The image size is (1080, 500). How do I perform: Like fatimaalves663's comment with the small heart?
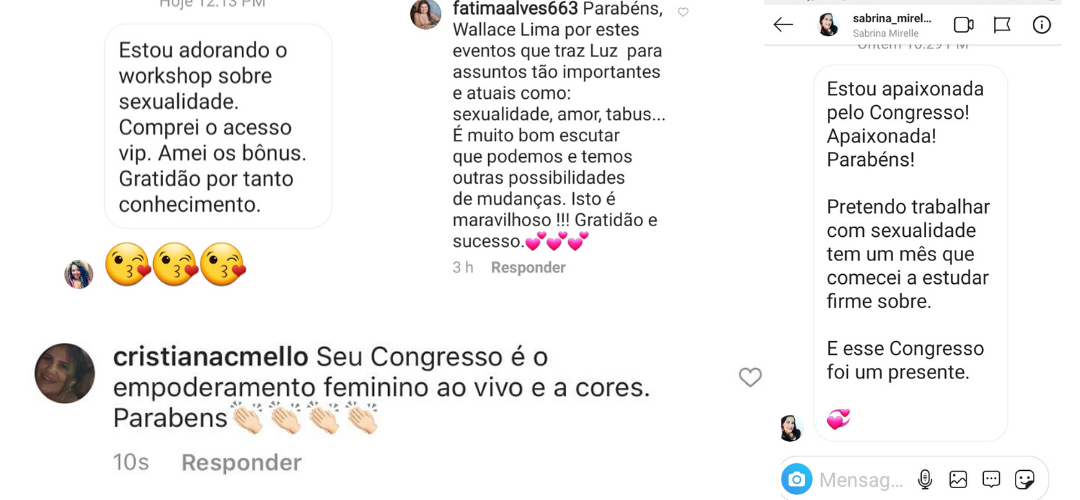(683, 12)
